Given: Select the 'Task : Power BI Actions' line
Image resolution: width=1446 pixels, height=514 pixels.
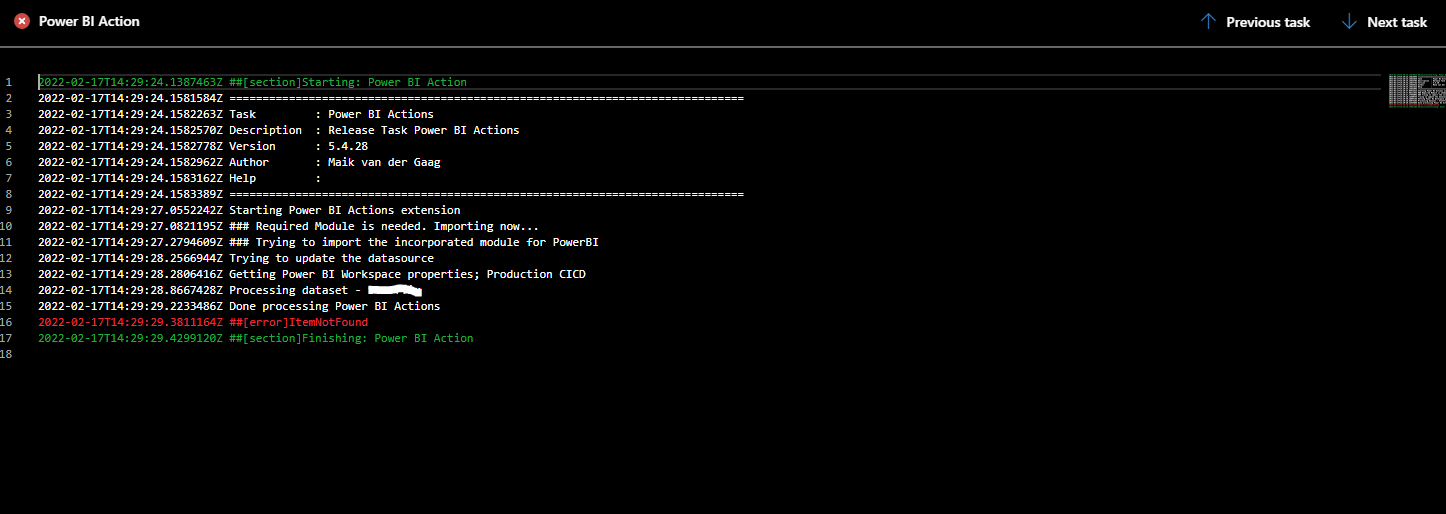Looking at the screenshot, I should tap(236, 114).
